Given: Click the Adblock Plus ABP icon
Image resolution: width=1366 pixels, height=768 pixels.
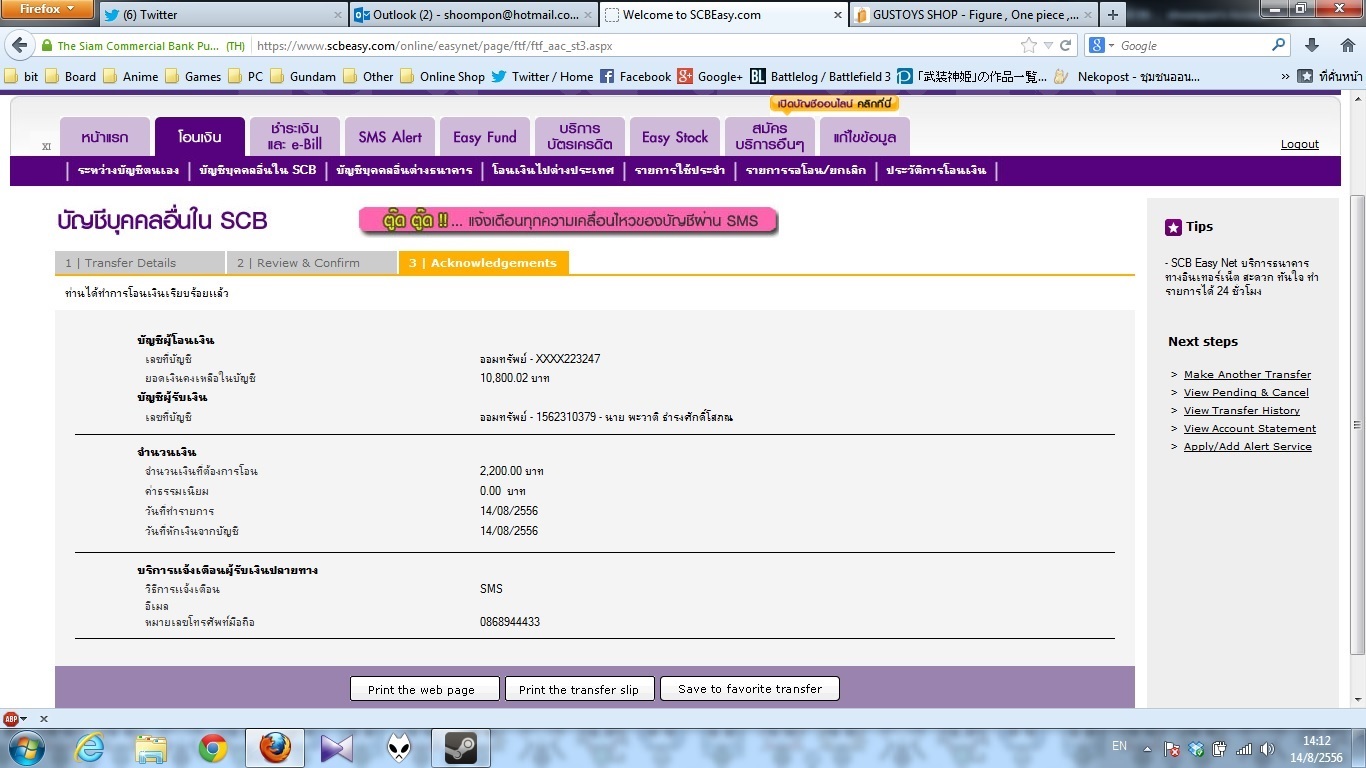Looking at the screenshot, I should tap(13, 718).
